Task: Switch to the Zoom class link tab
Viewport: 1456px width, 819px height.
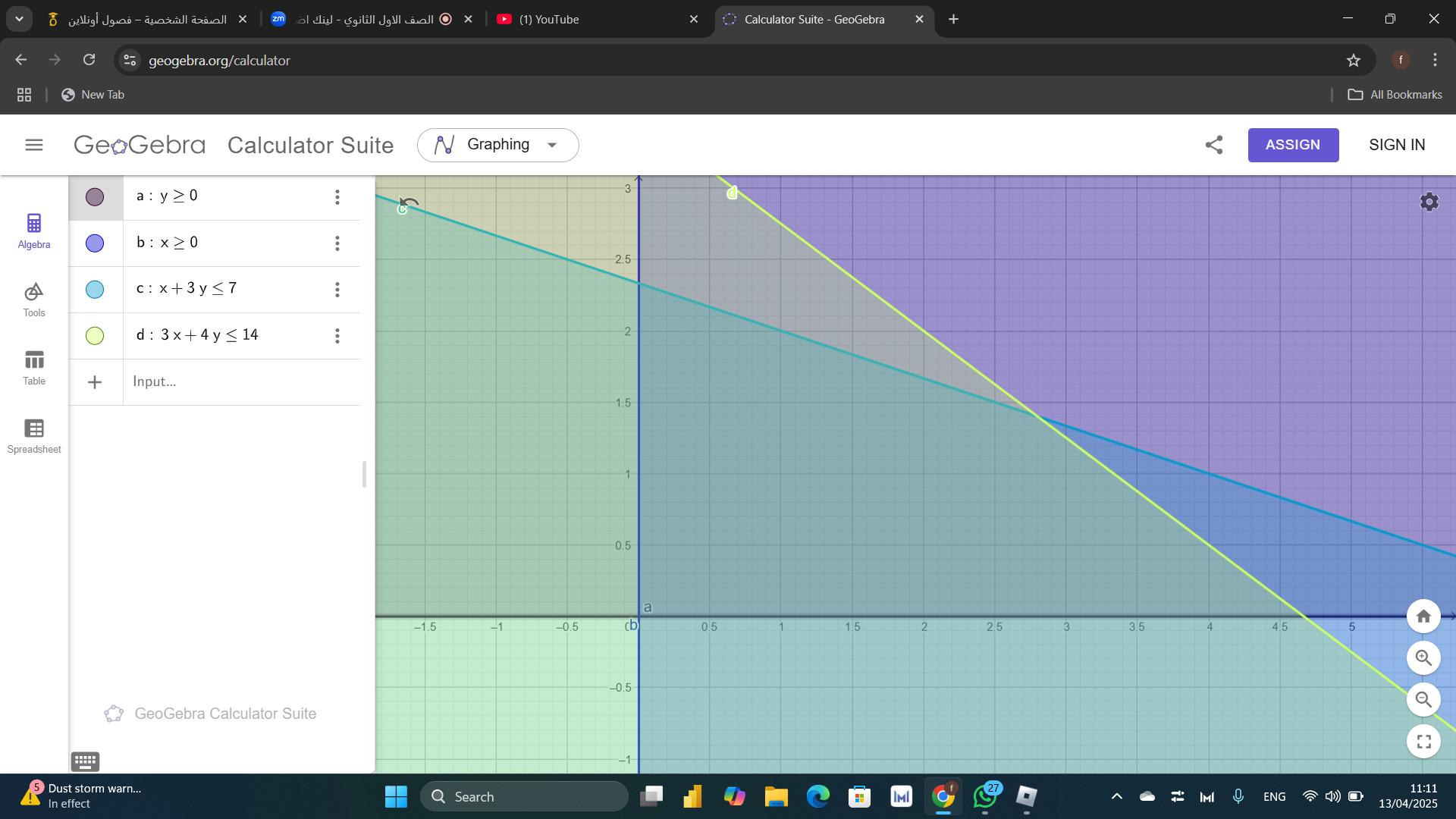Action: (x=372, y=19)
